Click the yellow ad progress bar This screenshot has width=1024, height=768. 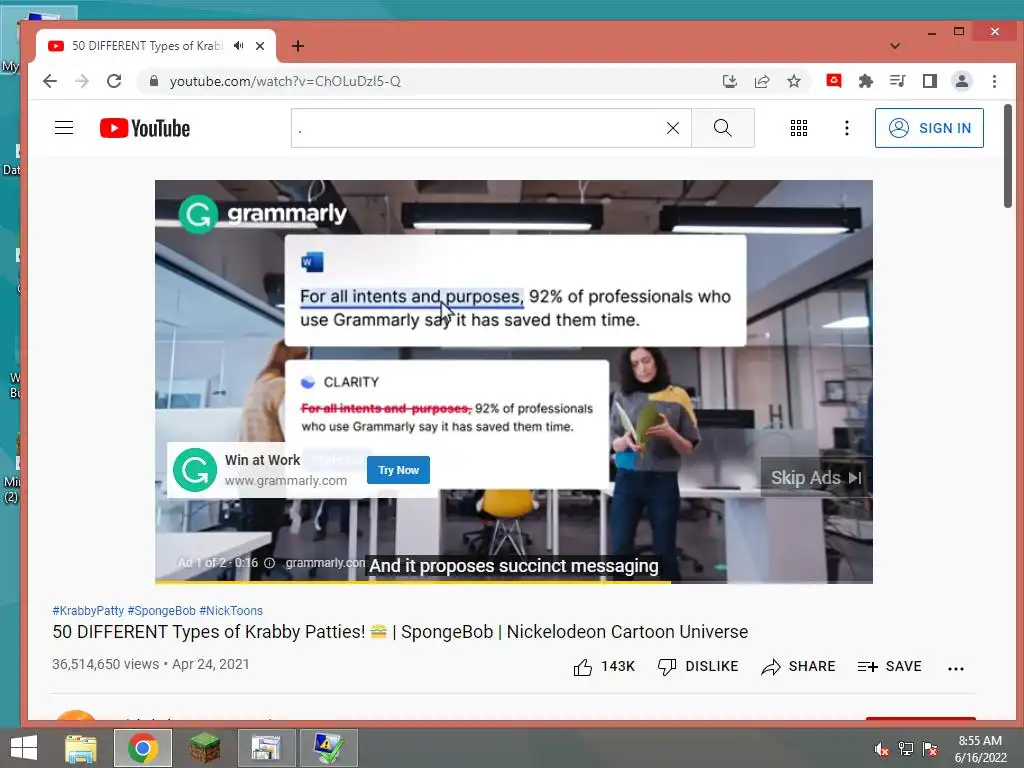pos(413,582)
